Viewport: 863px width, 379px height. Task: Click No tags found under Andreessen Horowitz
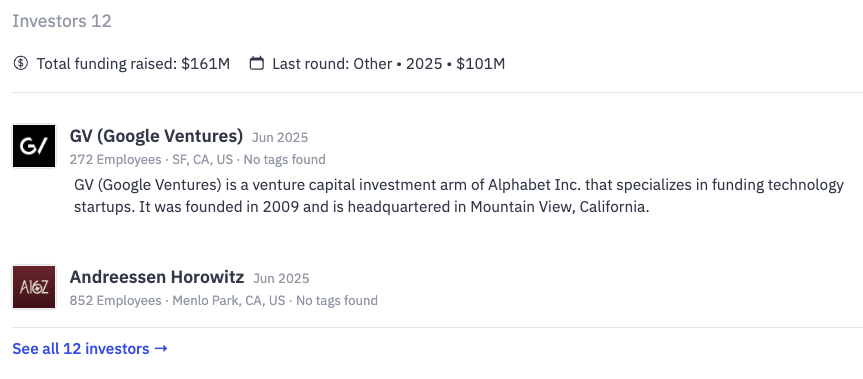click(x=337, y=300)
